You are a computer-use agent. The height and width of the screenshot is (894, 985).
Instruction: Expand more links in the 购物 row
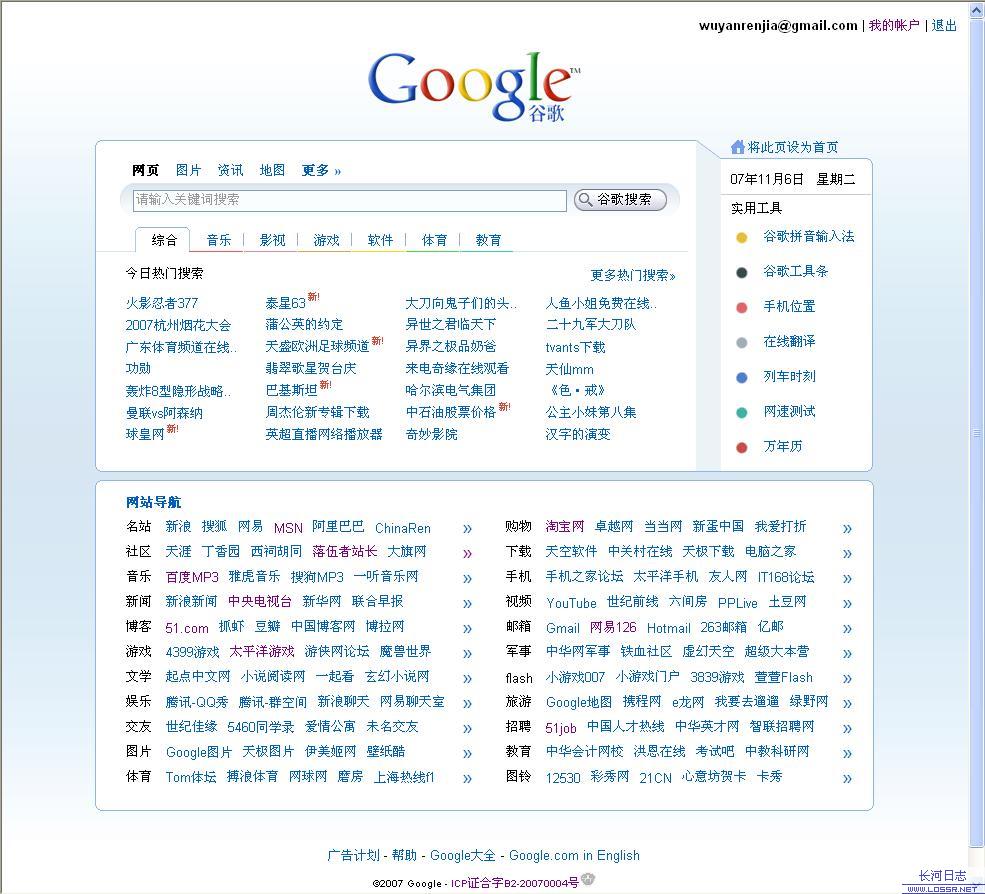coord(847,529)
